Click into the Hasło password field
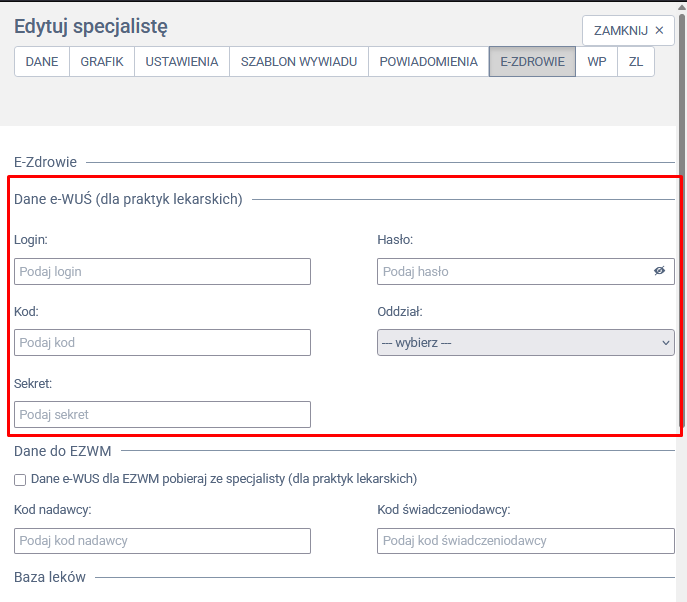 coord(510,271)
